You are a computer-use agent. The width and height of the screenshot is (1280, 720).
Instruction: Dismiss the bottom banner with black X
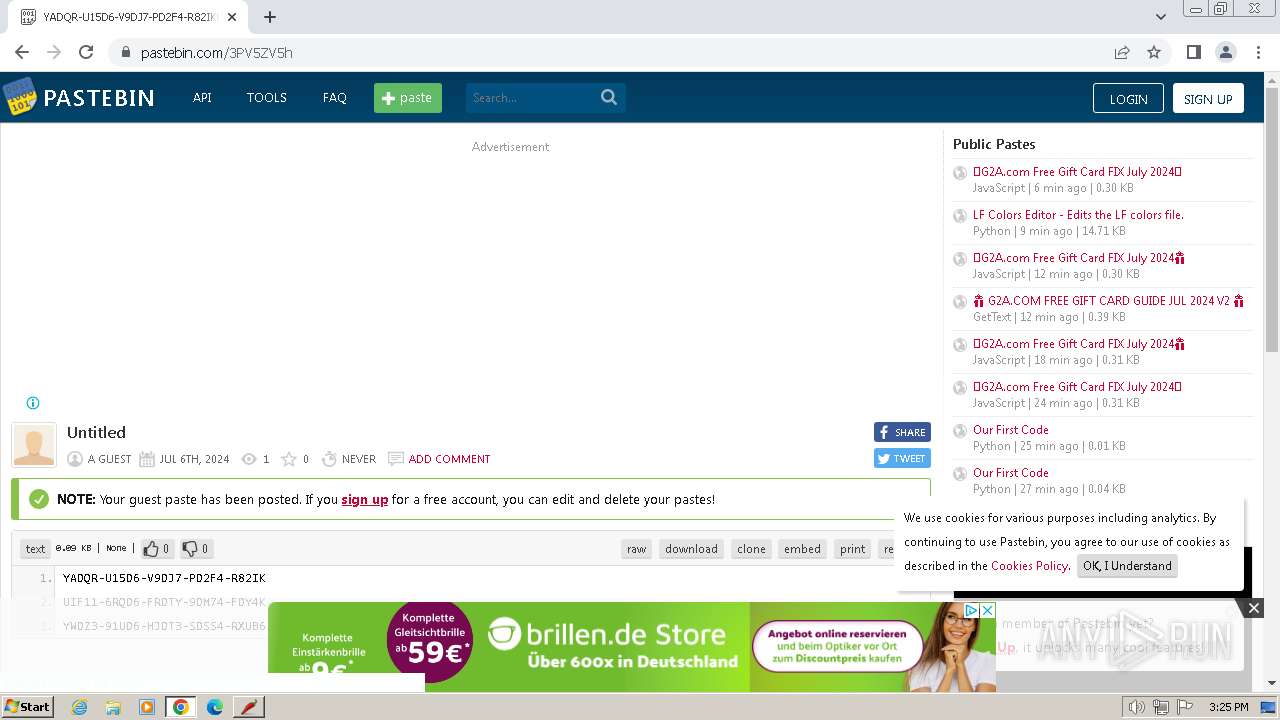(x=1253, y=607)
